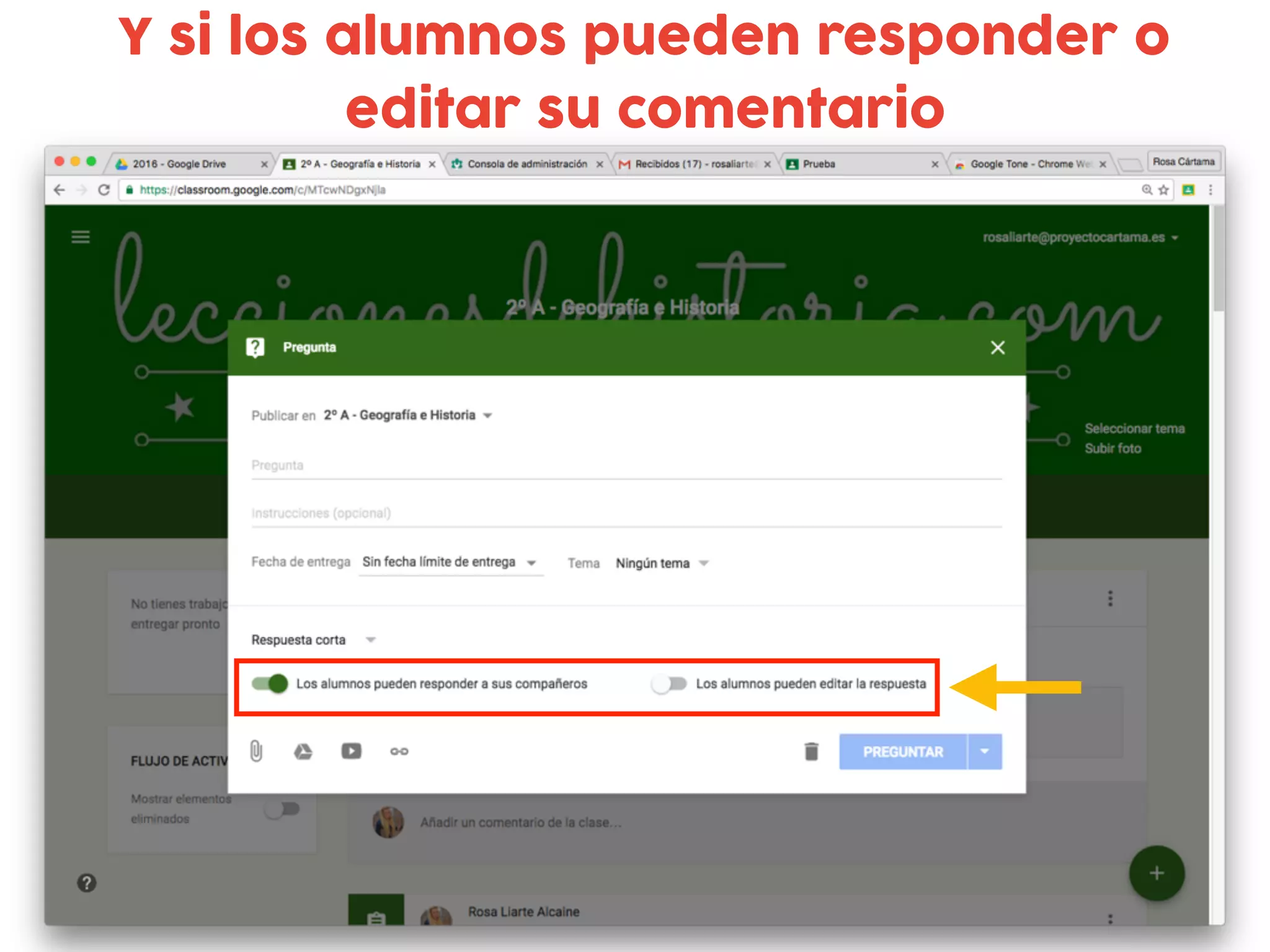Click the PREGUNTAR button

[x=903, y=752]
